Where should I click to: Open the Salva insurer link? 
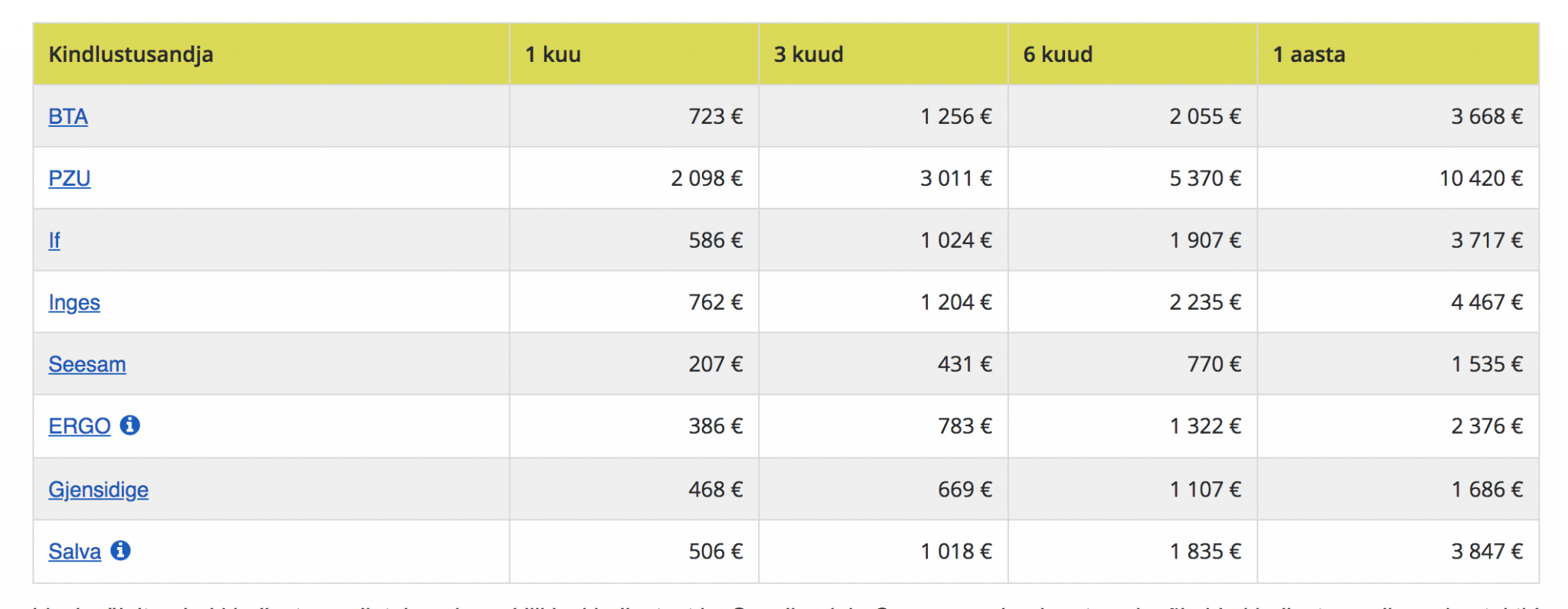pos(74,552)
